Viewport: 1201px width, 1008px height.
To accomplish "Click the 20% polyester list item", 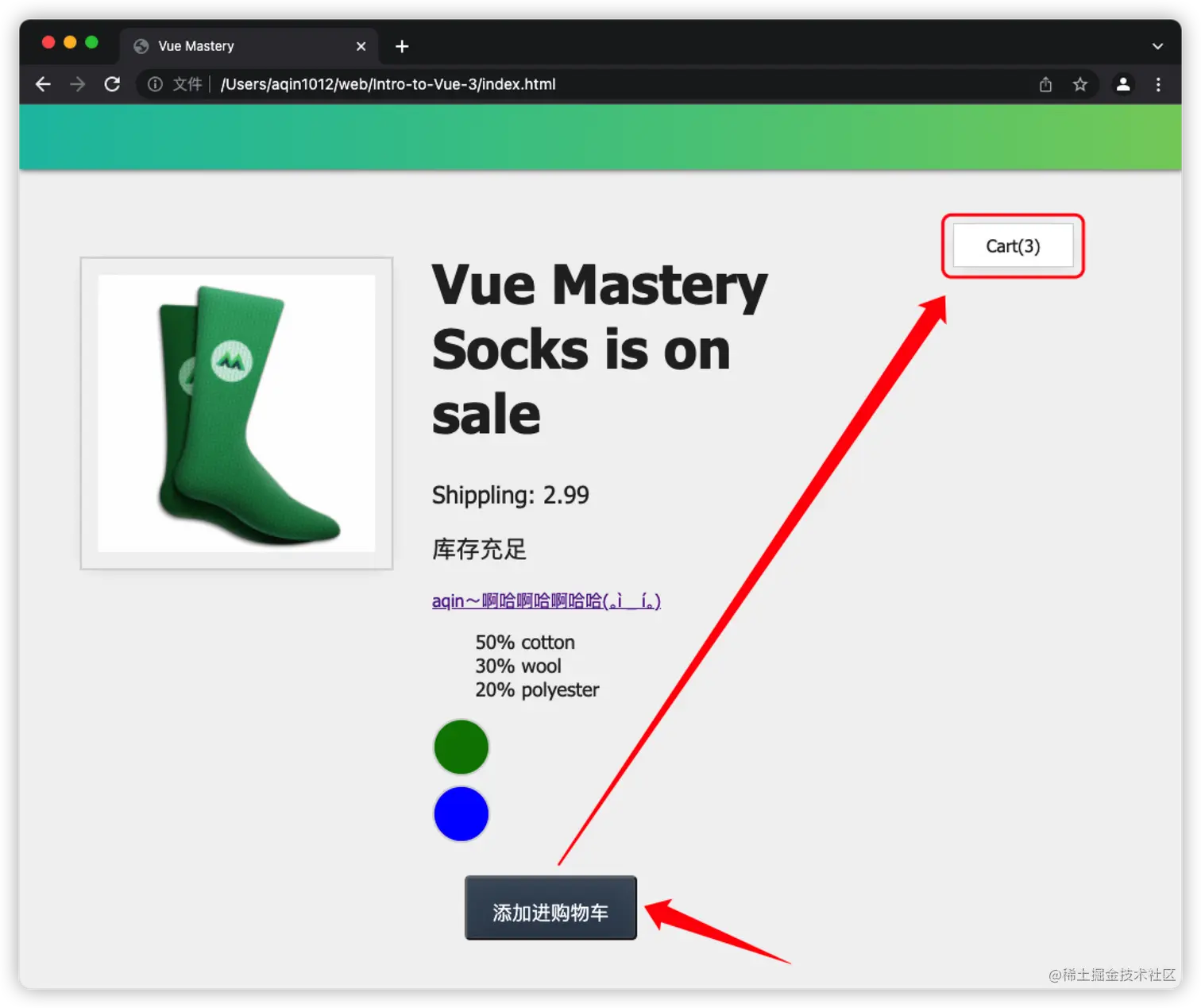I will coord(537,689).
